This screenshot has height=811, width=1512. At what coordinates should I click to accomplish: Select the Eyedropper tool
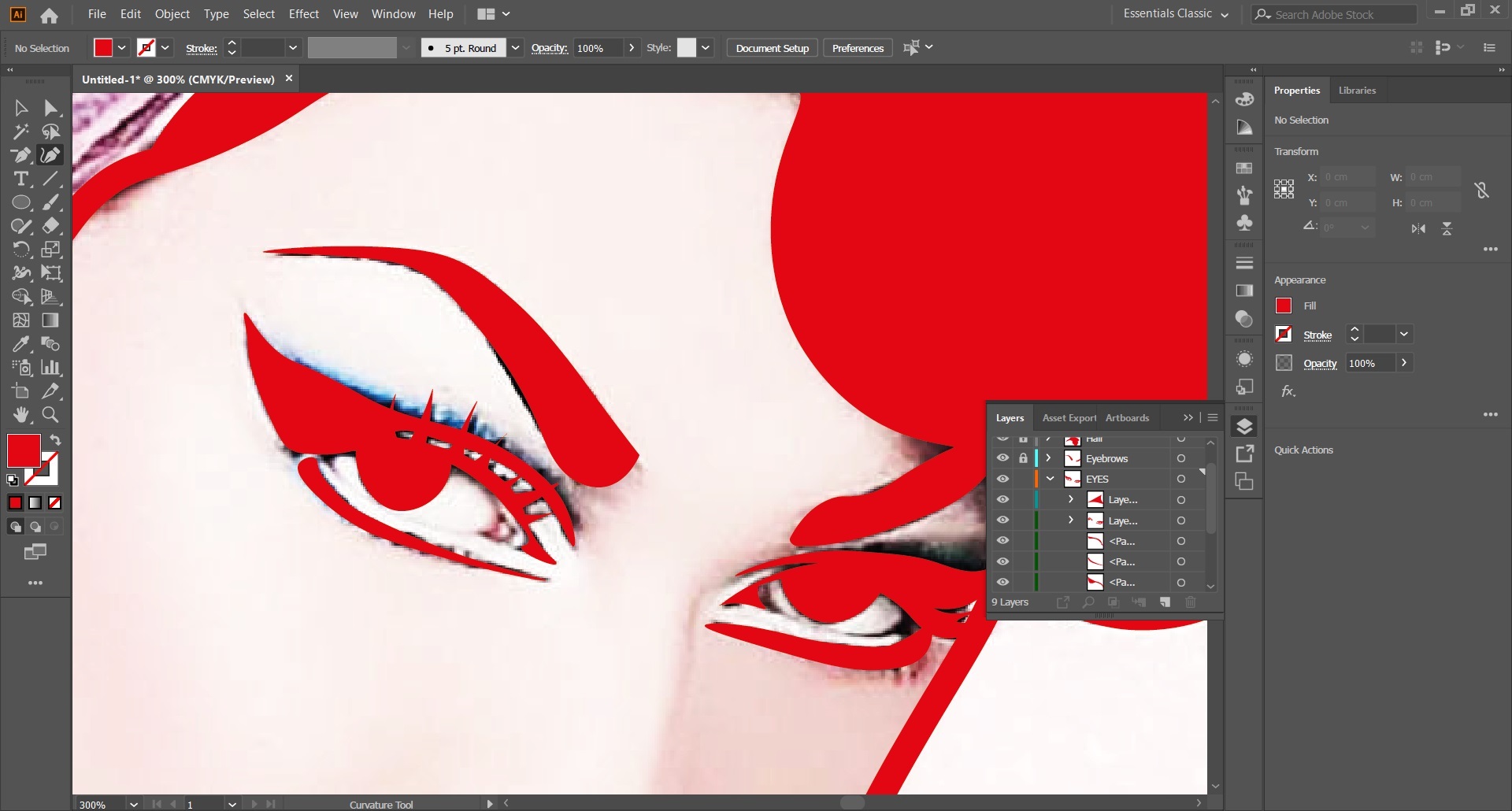coord(21,344)
